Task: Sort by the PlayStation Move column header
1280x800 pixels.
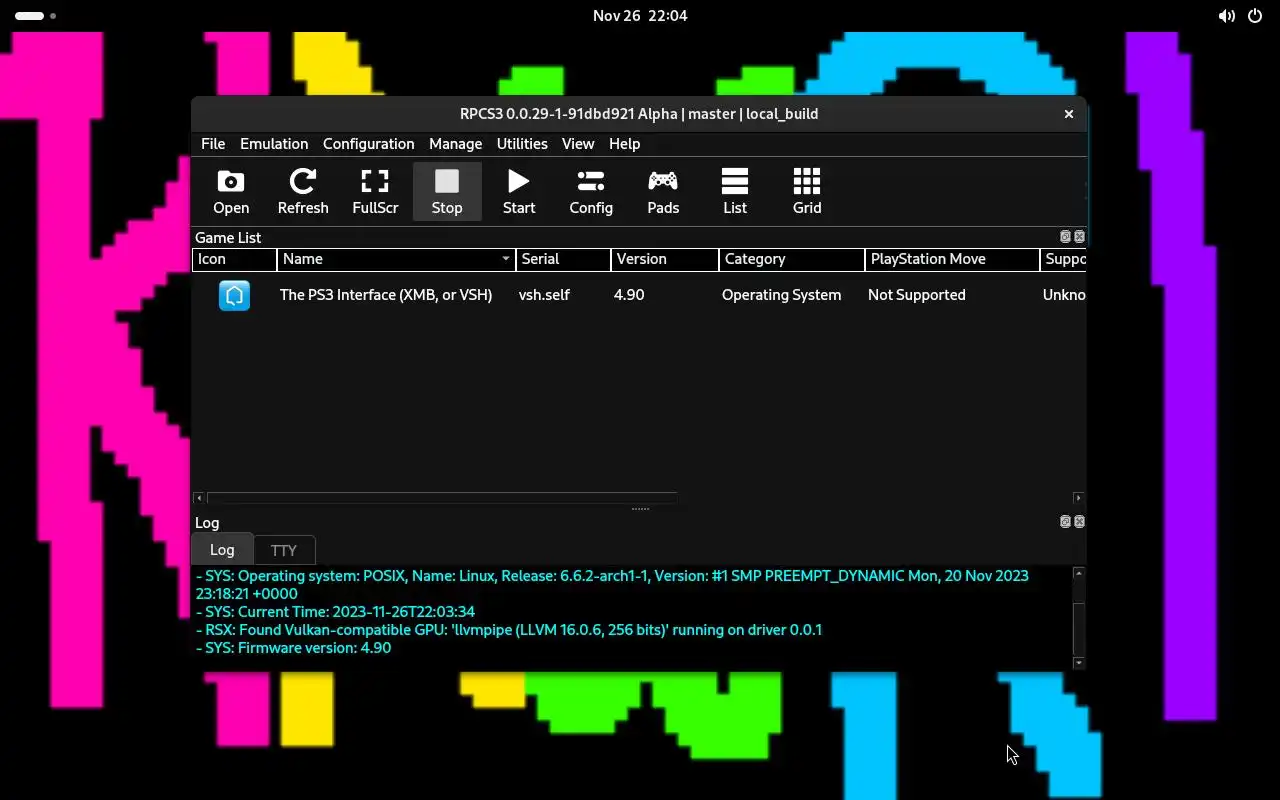Action: 952,259
